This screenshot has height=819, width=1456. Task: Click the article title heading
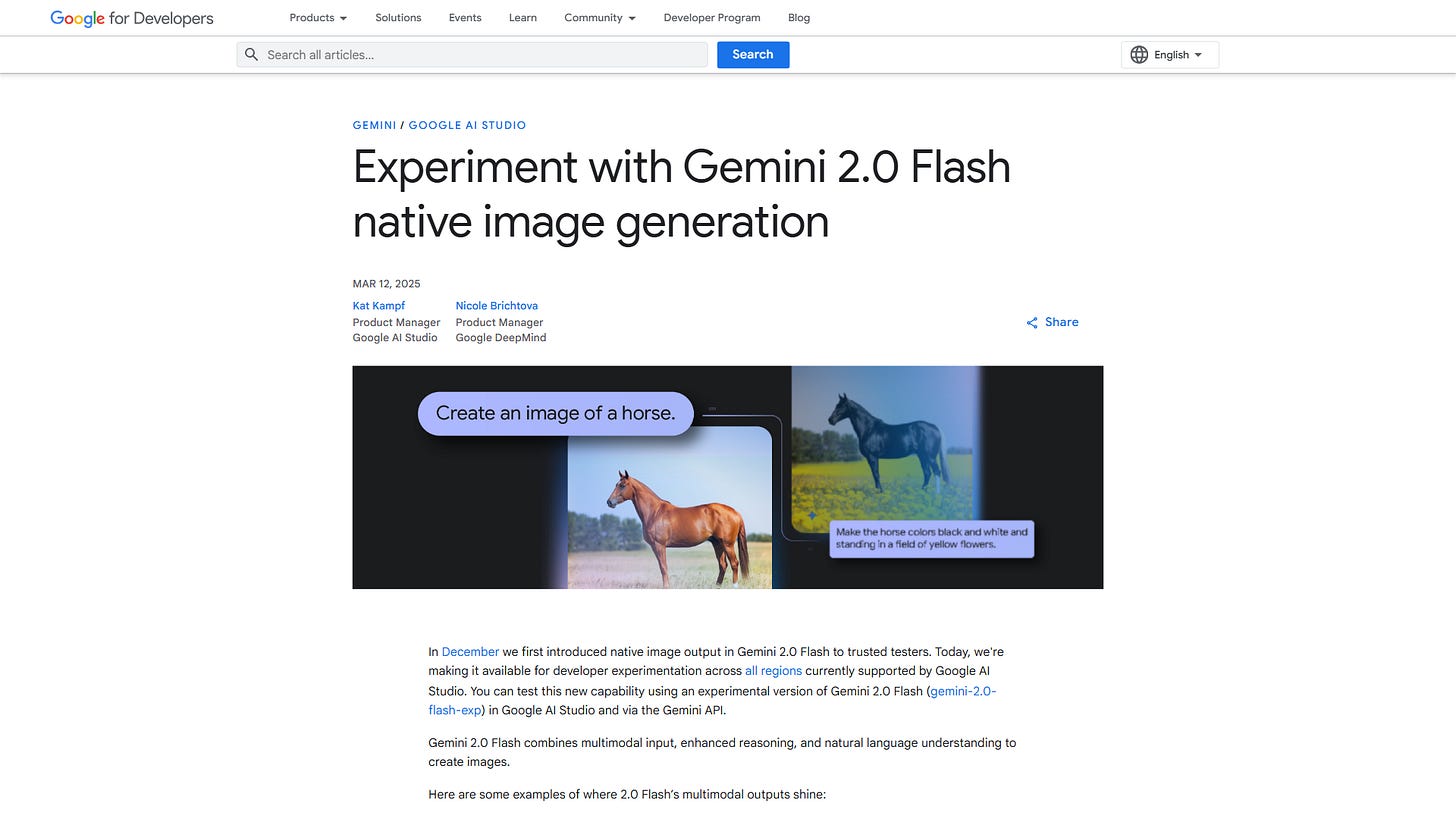(682, 193)
